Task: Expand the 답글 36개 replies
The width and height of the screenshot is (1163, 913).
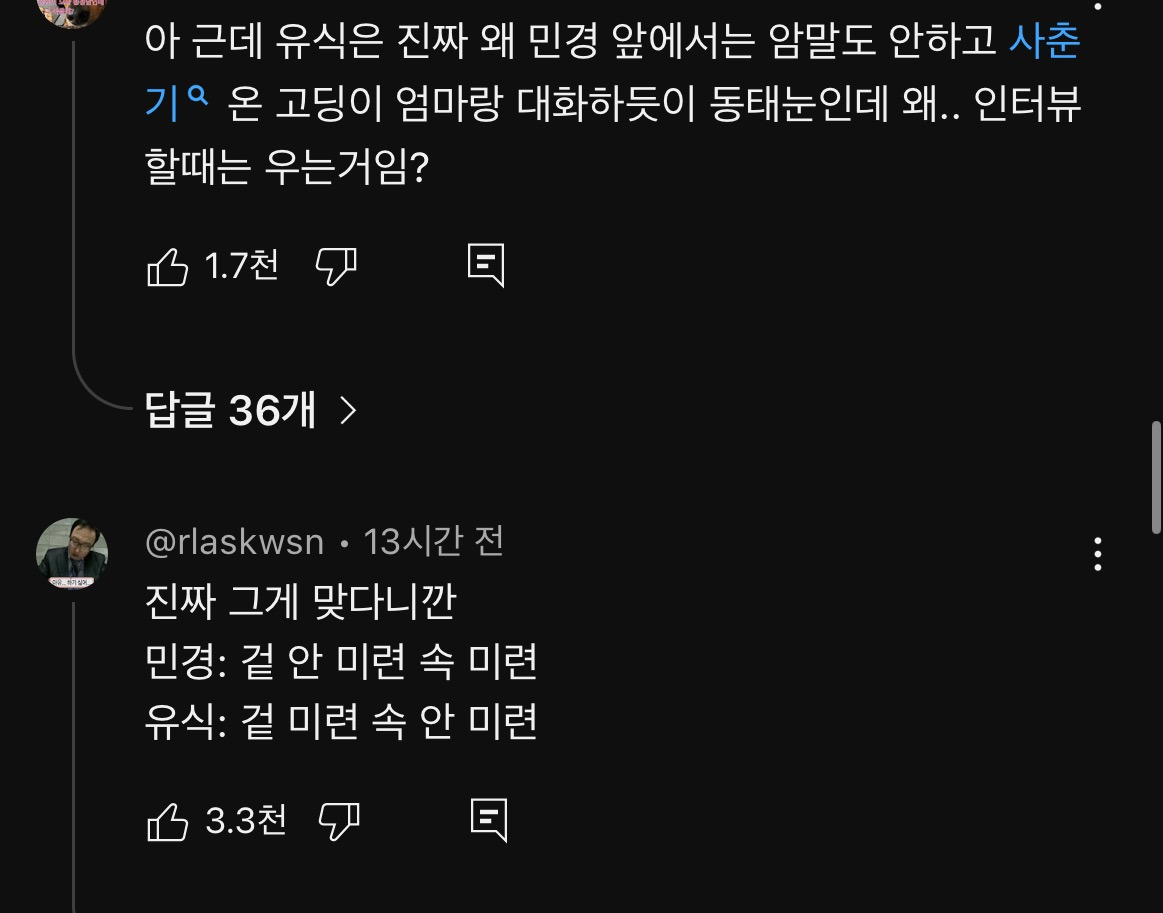Action: click(231, 410)
